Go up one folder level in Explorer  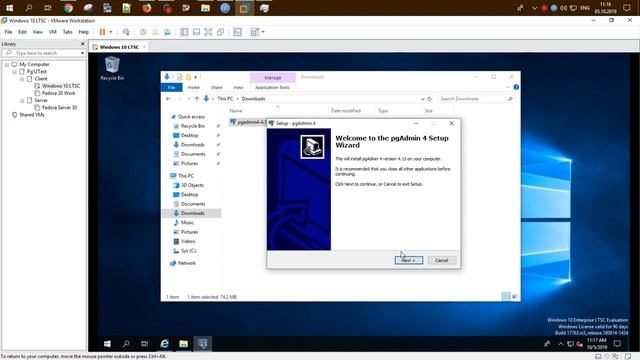(x=196, y=99)
